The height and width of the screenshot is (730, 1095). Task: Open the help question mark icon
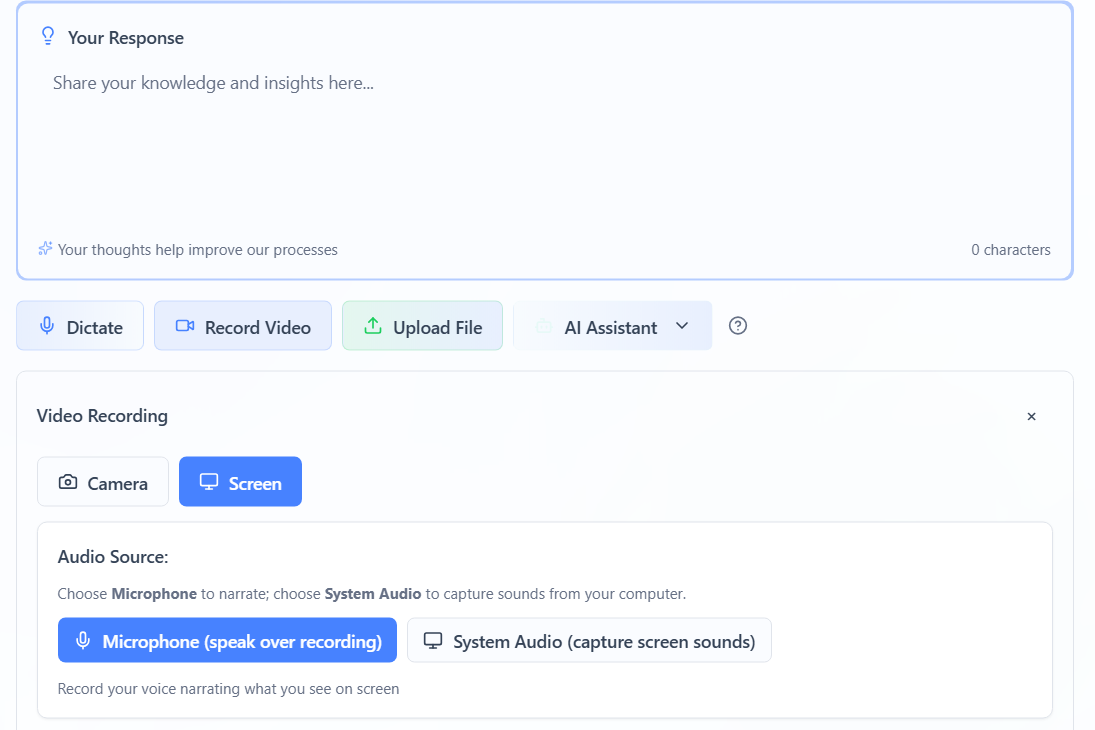point(738,325)
